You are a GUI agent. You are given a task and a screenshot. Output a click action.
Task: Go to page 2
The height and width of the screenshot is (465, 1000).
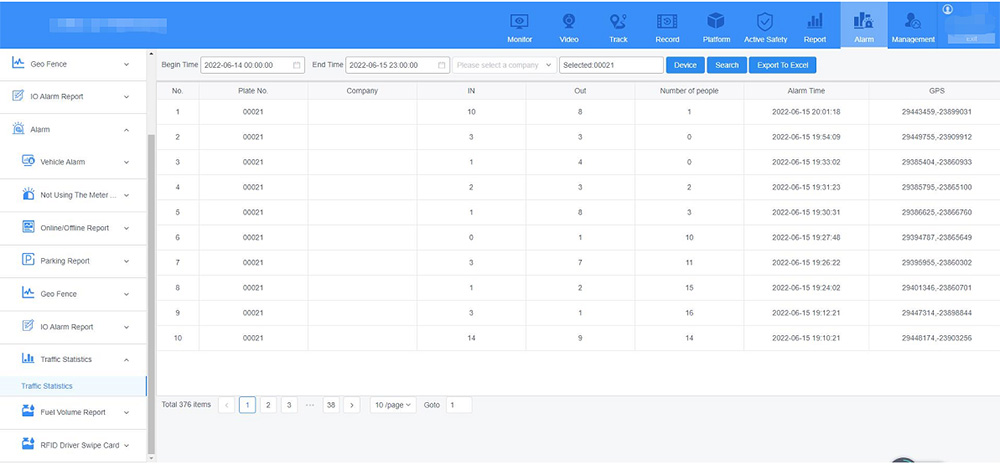(x=268, y=405)
